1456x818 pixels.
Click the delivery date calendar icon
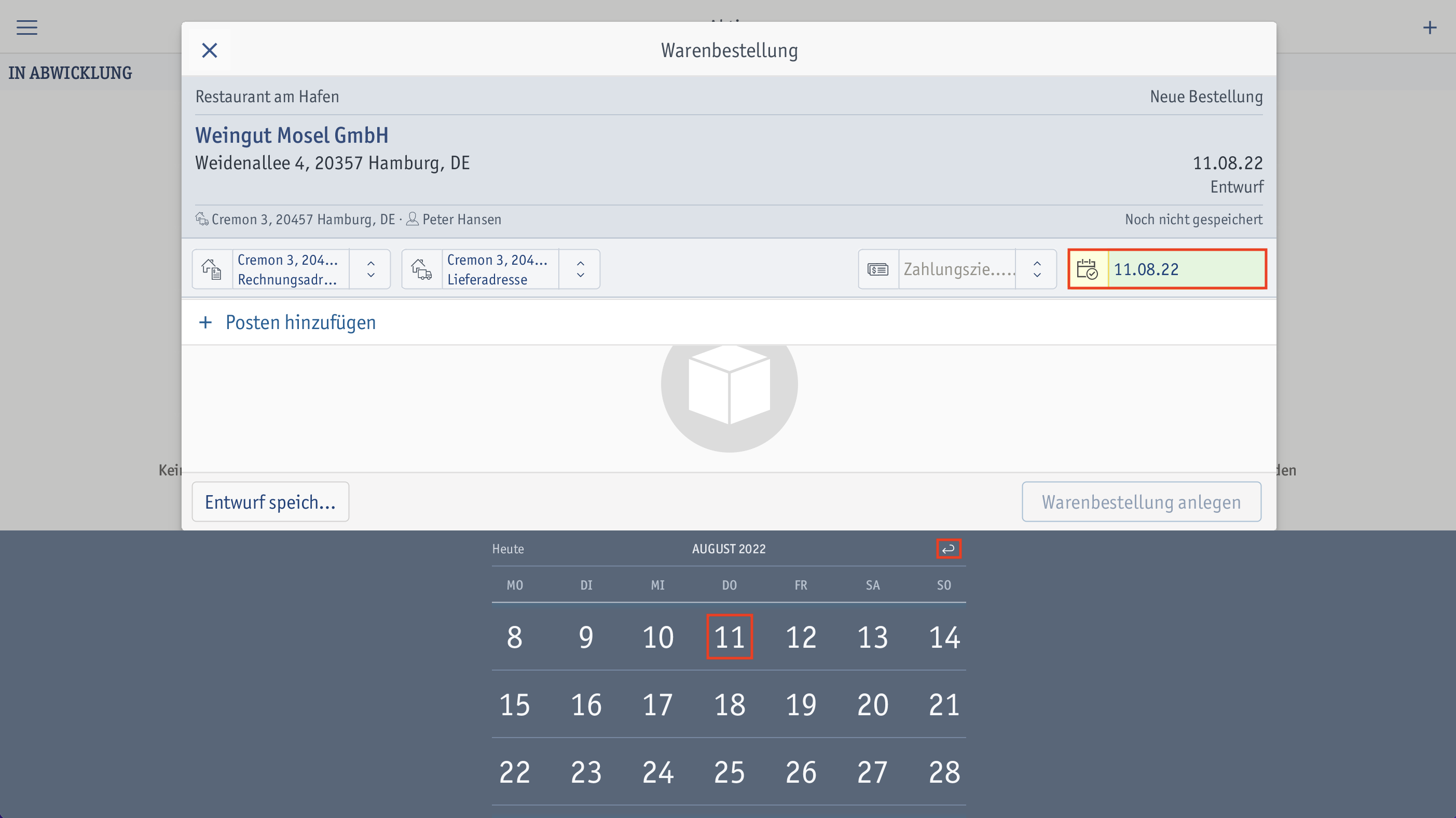coord(1088,269)
